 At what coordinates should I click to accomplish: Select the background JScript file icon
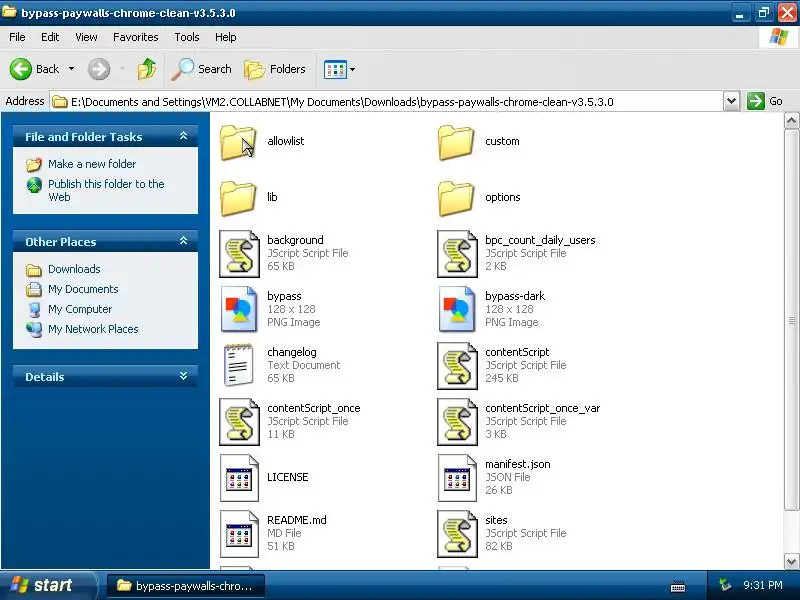pos(239,254)
